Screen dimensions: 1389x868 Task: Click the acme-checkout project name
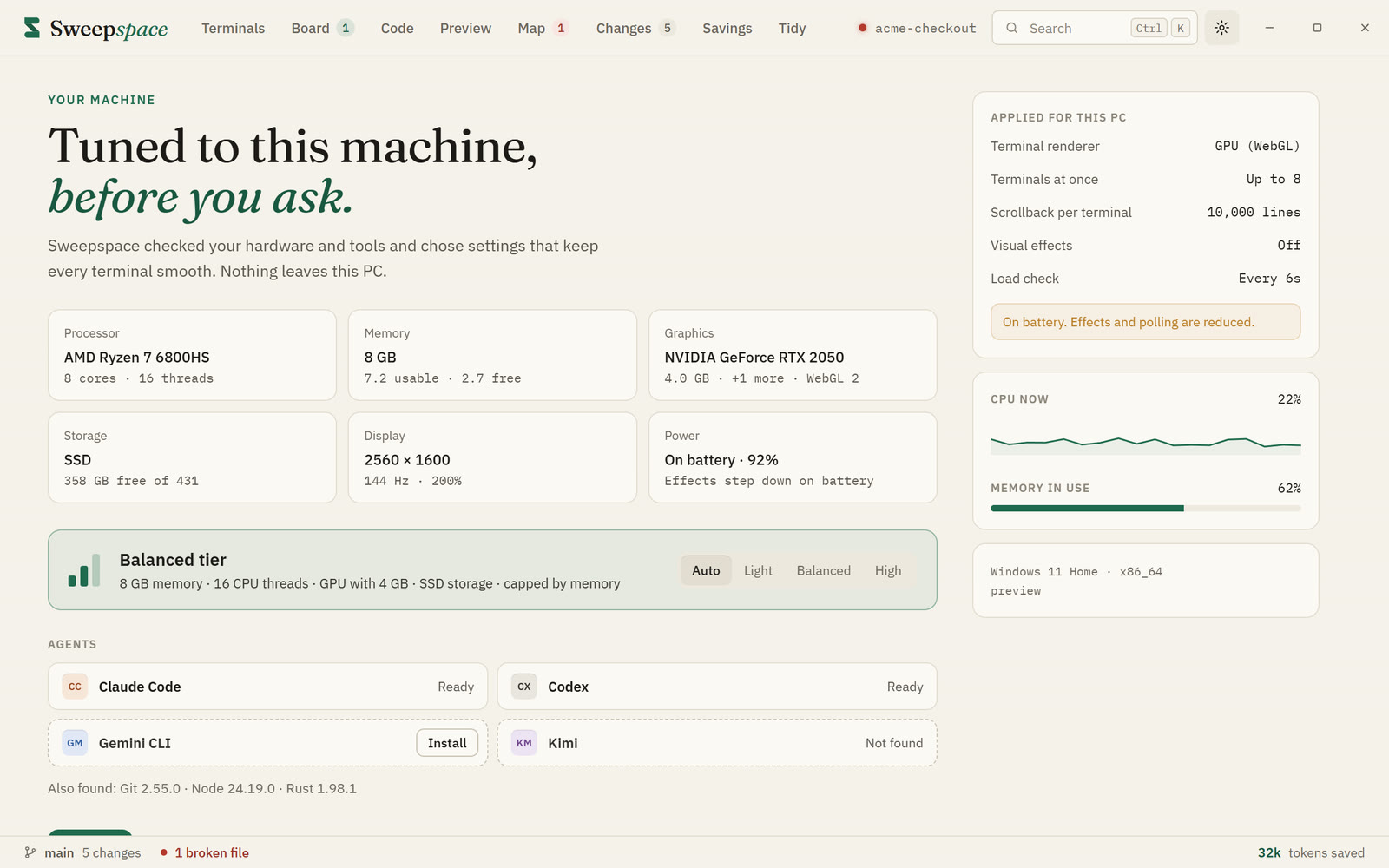click(925, 28)
